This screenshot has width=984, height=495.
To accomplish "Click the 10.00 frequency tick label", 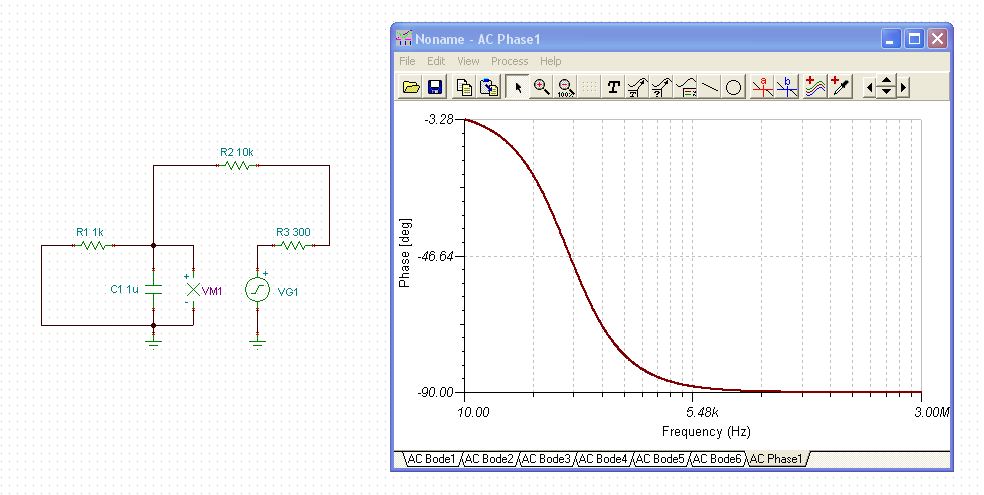I will tap(473, 412).
